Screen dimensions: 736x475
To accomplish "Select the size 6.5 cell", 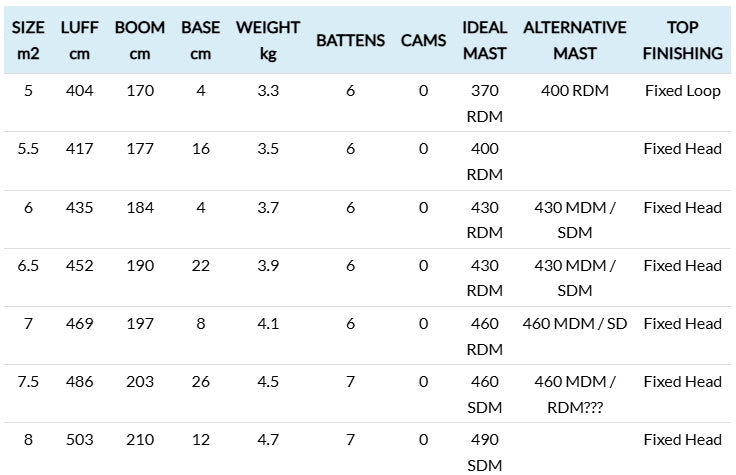I will coord(28,266).
